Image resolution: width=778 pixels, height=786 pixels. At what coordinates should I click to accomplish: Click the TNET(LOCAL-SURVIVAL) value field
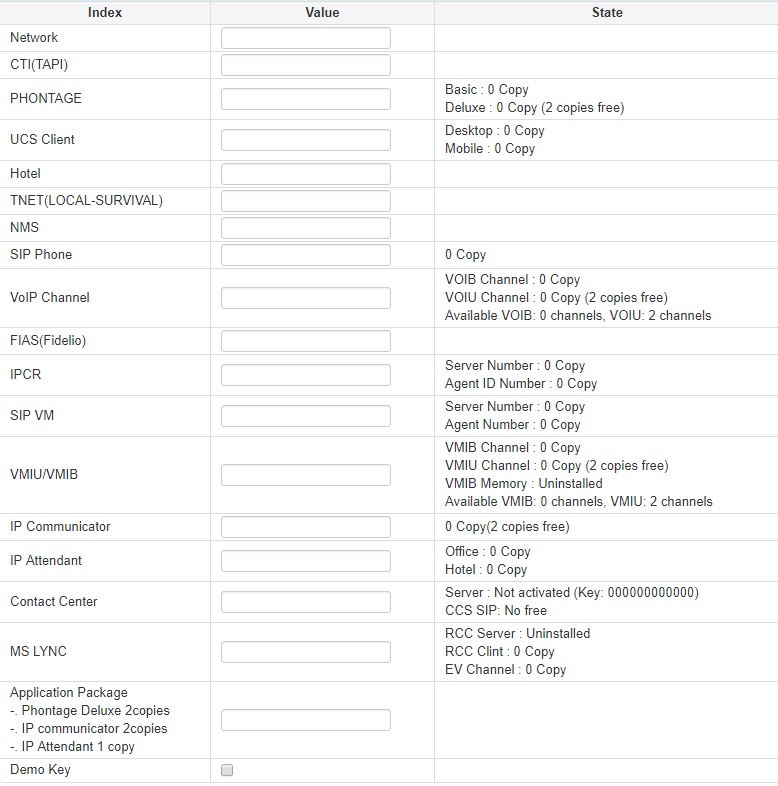[x=305, y=201]
